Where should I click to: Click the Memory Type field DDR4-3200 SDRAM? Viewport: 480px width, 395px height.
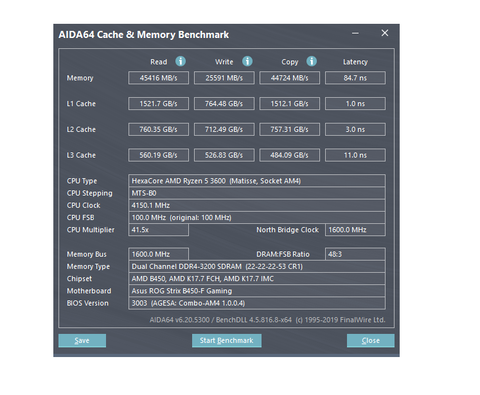pyautogui.click(x=257, y=267)
